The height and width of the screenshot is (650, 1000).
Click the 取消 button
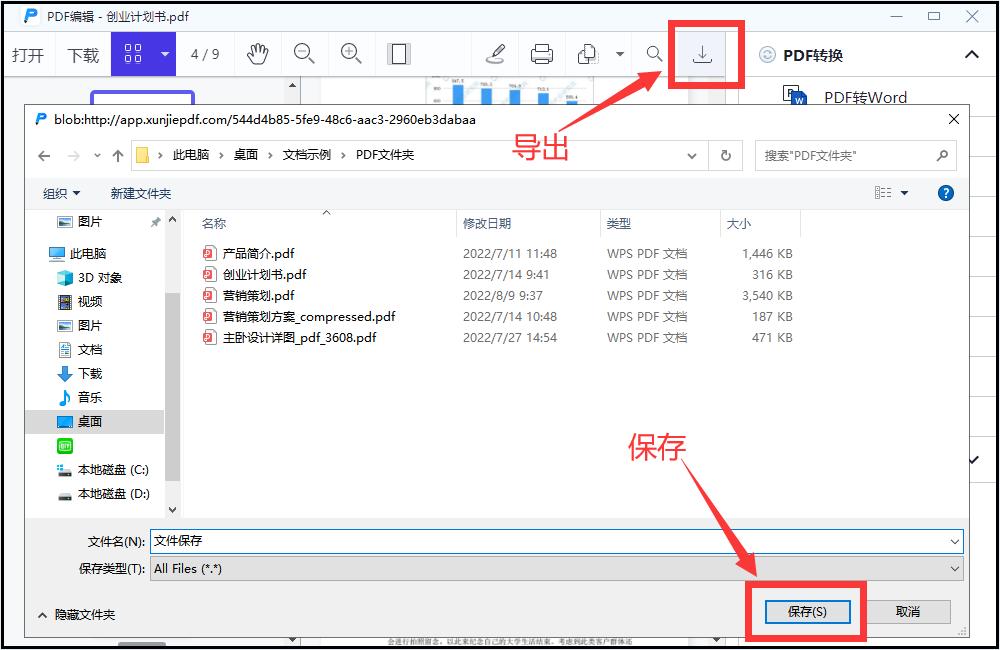[x=908, y=611]
